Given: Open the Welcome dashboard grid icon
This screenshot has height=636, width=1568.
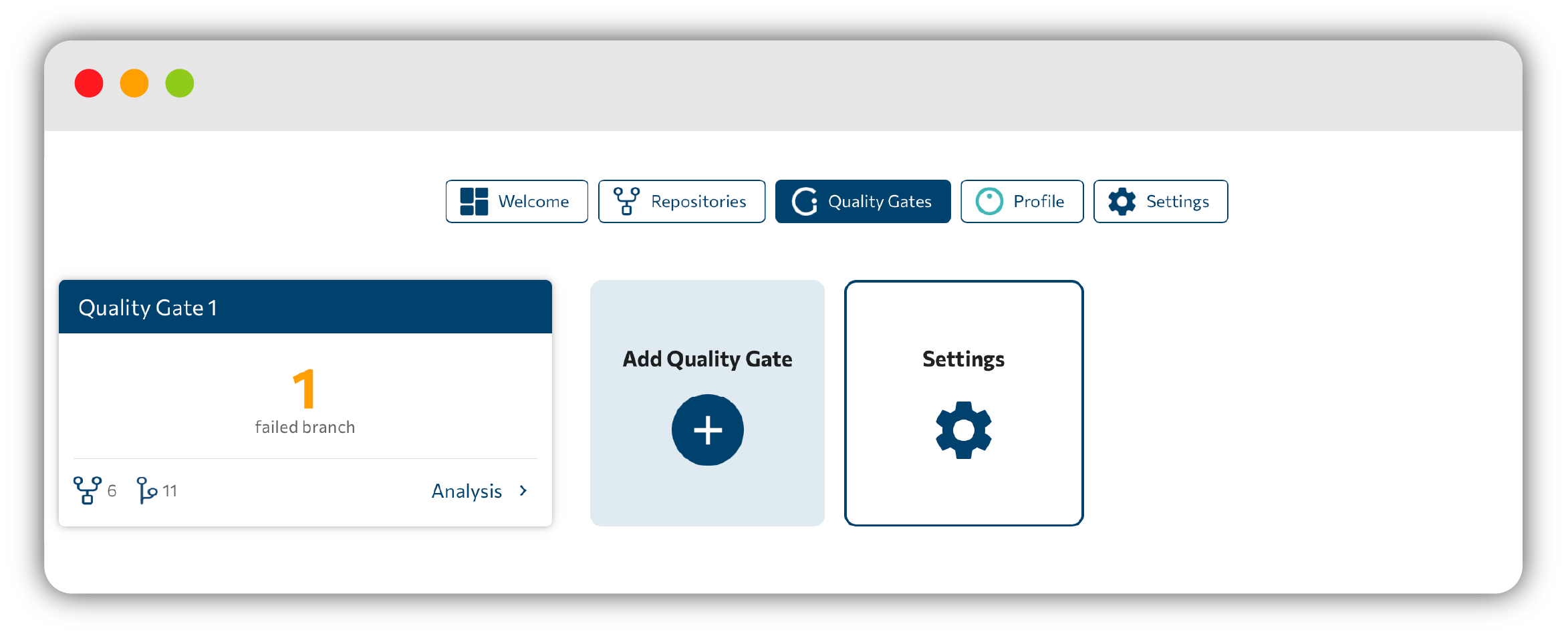Looking at the screenshot, I should 474,201.
